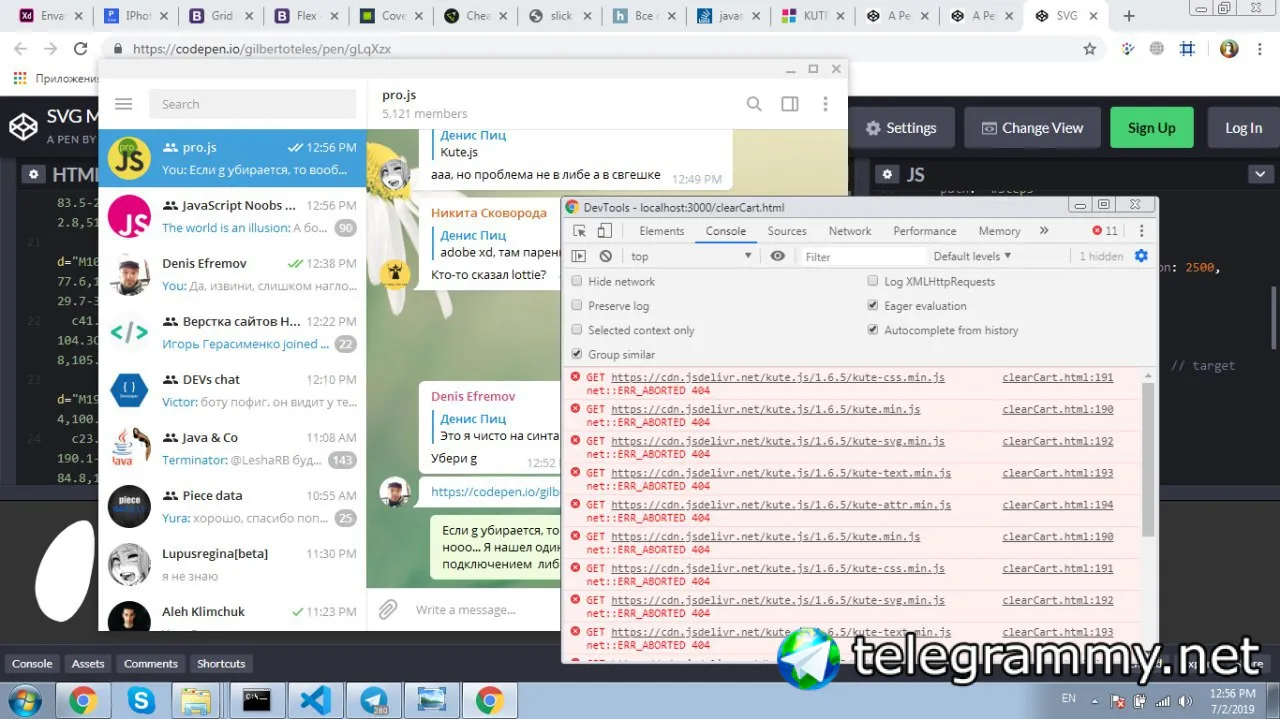The height and width of the screenshot is (719, 1280).
Task: Switch to the Sources tab in DevTools
Action: coord(787,231)
